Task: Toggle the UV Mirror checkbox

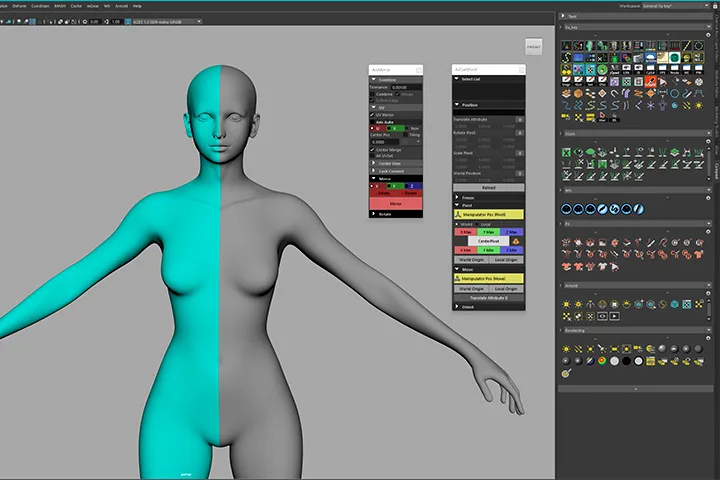Action: 372,115
